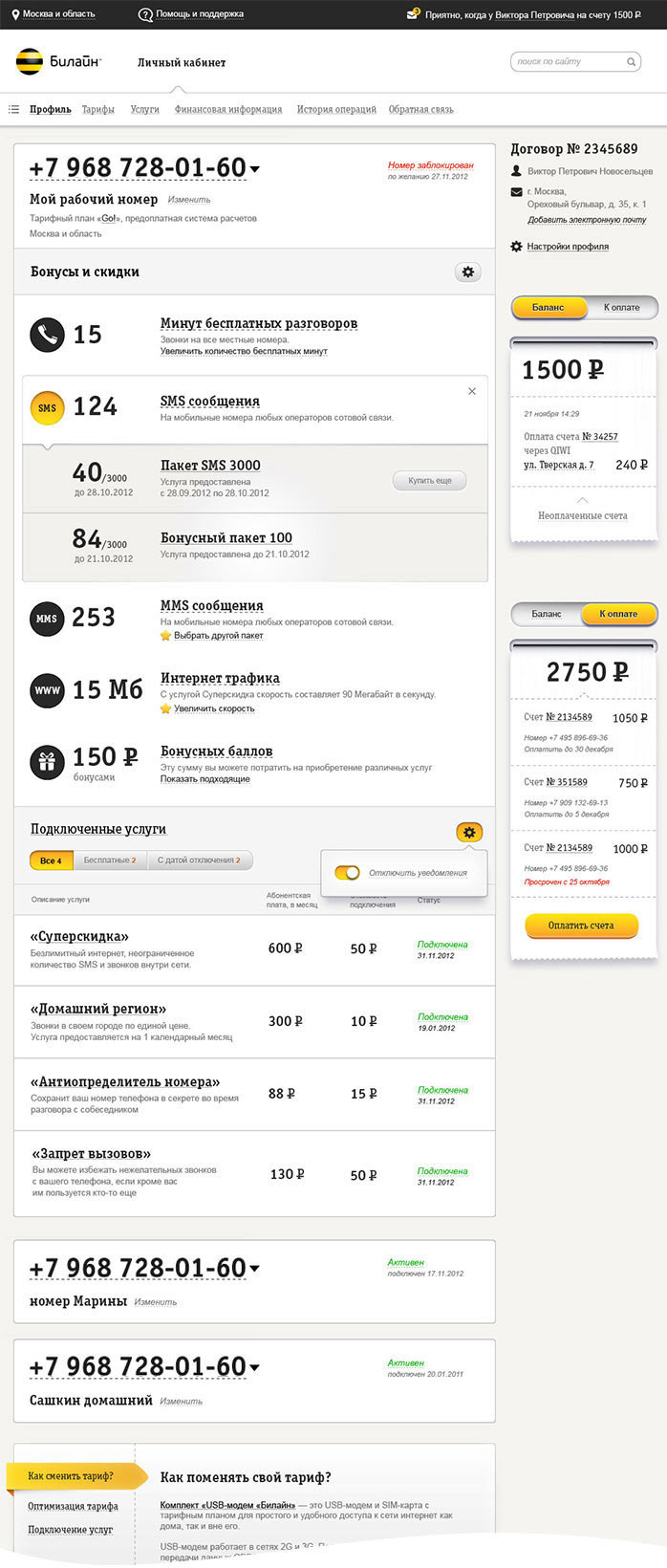Open the История операций tab
This screenshot has height=1568, width=667.
(336, 110)
